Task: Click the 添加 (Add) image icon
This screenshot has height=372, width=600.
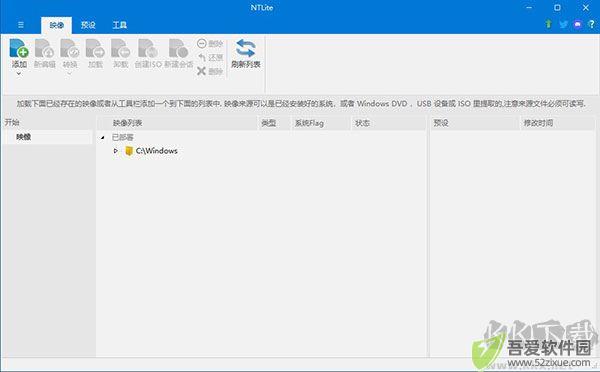Action: click(x=19, y=48)
